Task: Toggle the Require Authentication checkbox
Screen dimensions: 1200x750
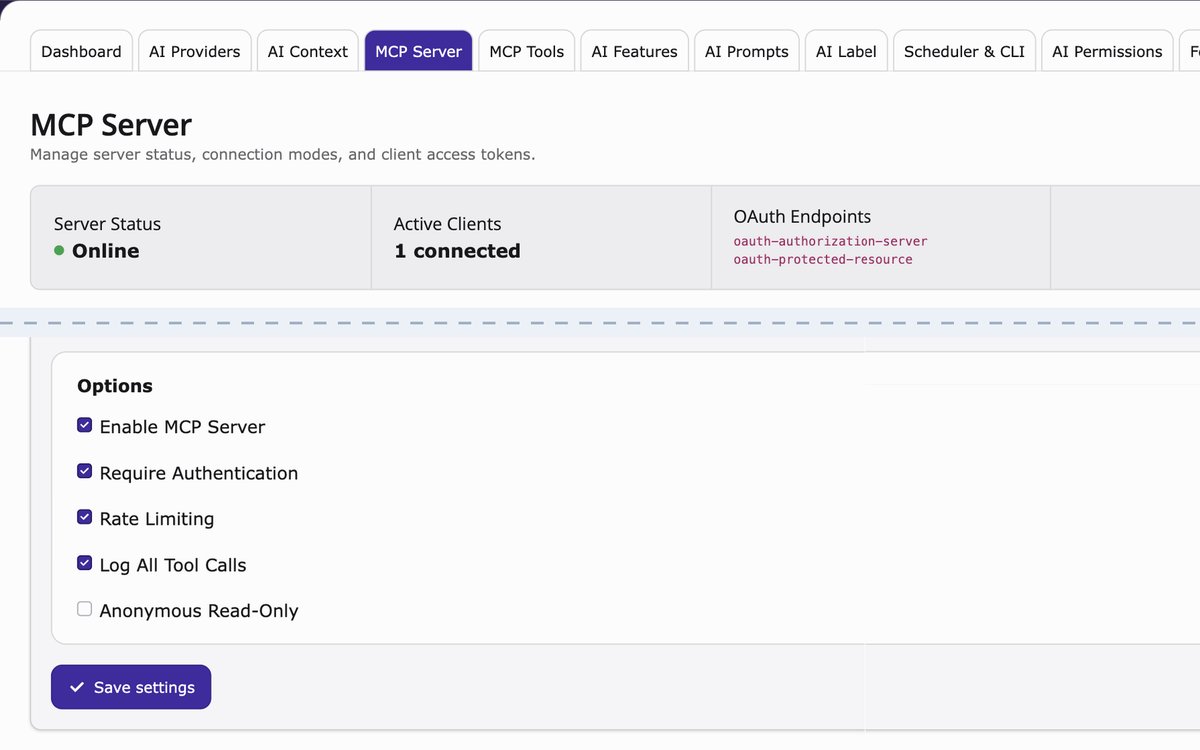Action: tap(85, 471)
